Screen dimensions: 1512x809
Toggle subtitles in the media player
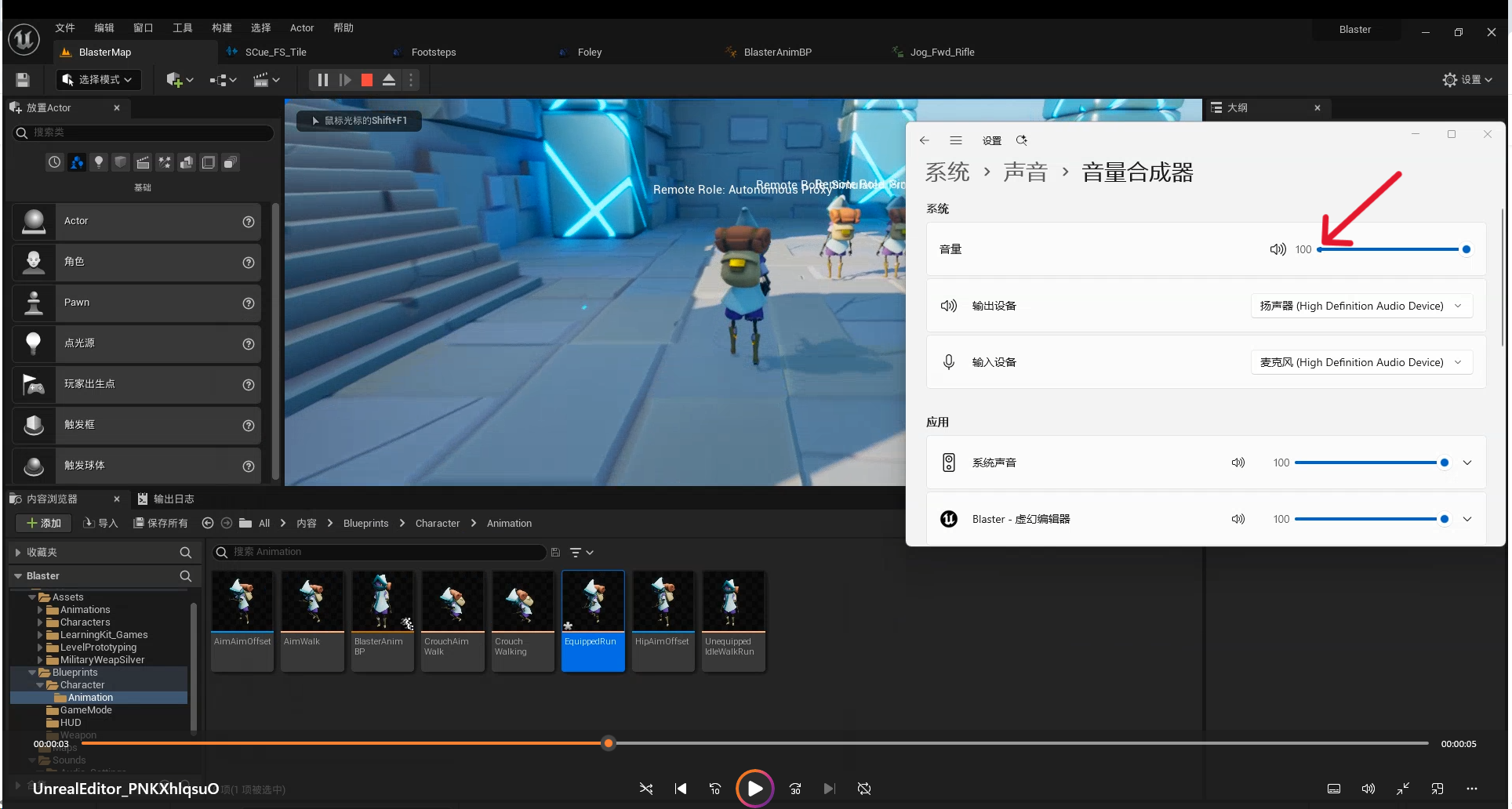point(1333,789)
